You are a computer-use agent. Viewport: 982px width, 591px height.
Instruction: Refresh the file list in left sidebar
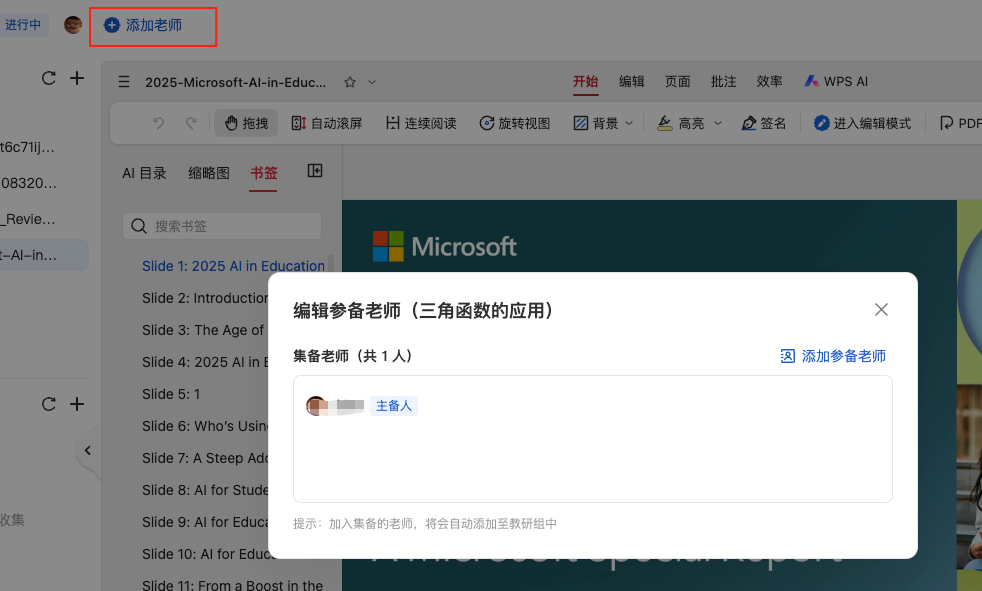pyautogui.click(x=48, y=77)
